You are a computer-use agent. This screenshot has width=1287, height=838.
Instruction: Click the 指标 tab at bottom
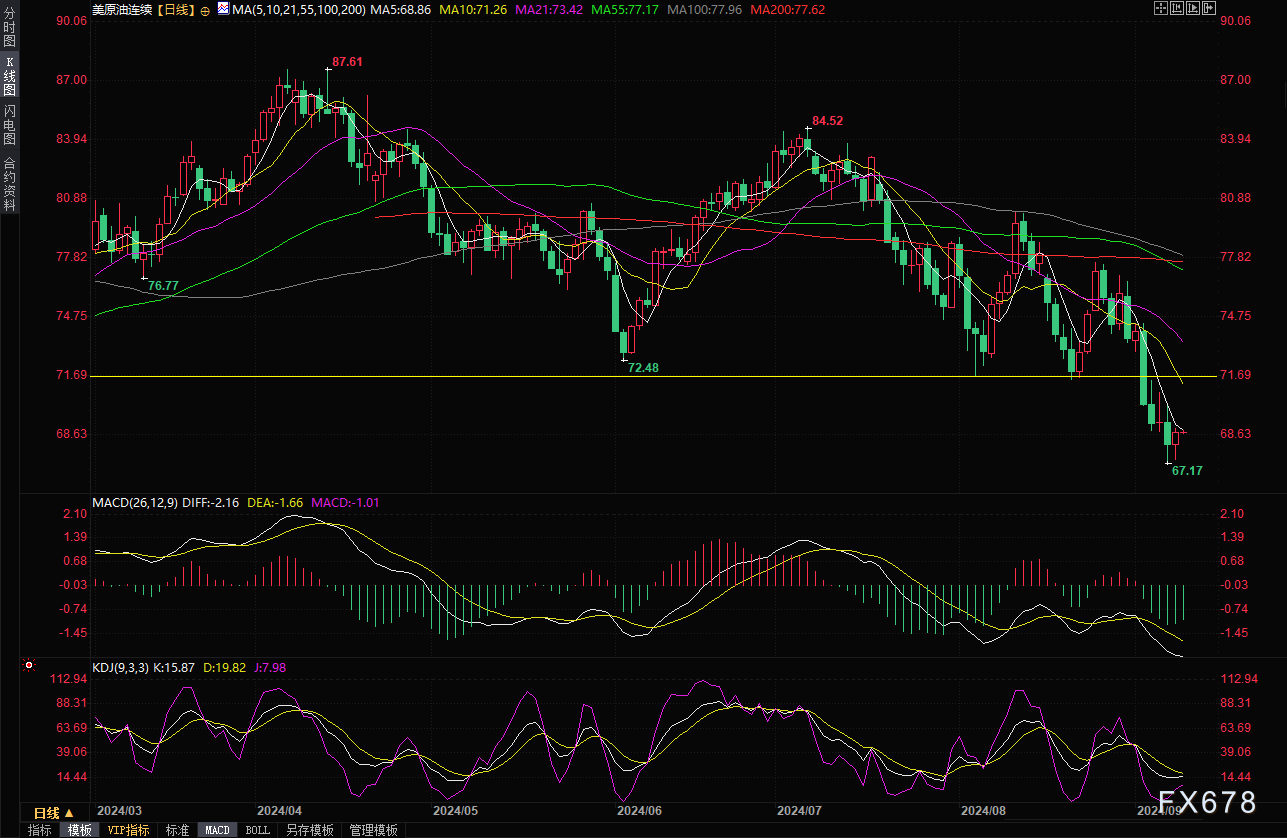click(40, 830)
